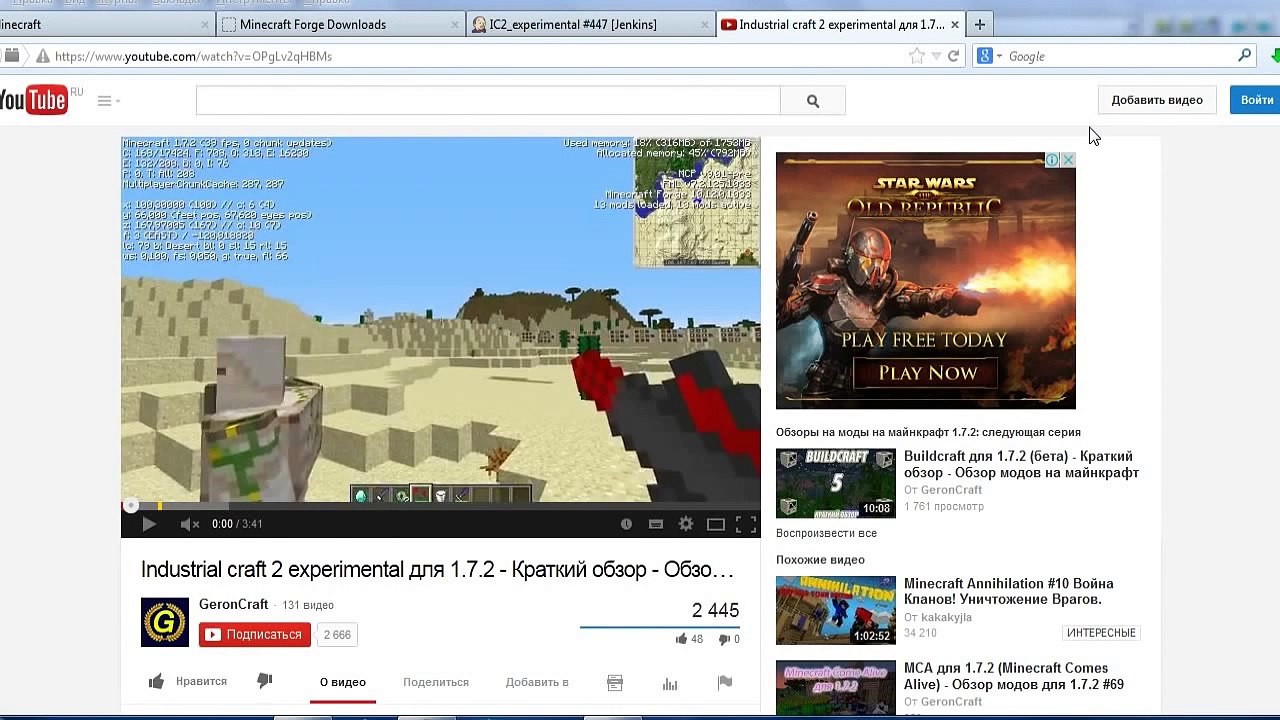Open the Minecraft Annihilation #10 title link
Viewport: 1280px width, 720px height.
click(1009, 592)
